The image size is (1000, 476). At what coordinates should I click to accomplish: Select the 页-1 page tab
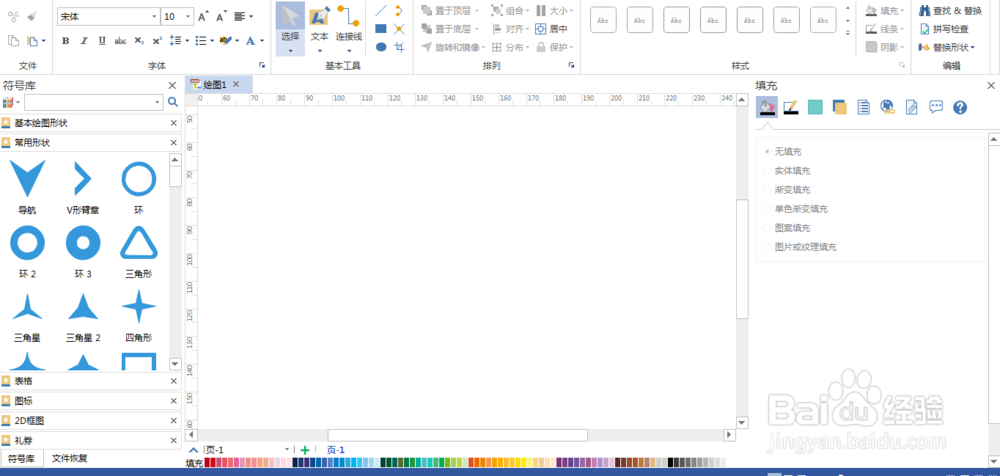pos(335,450)
